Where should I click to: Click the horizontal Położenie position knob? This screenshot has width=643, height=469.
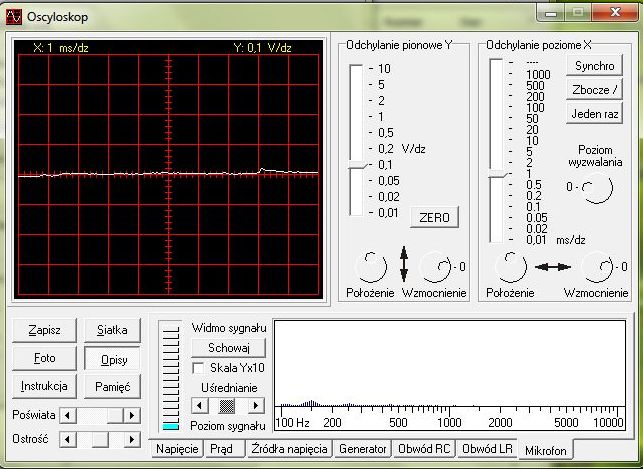(511, 267)
